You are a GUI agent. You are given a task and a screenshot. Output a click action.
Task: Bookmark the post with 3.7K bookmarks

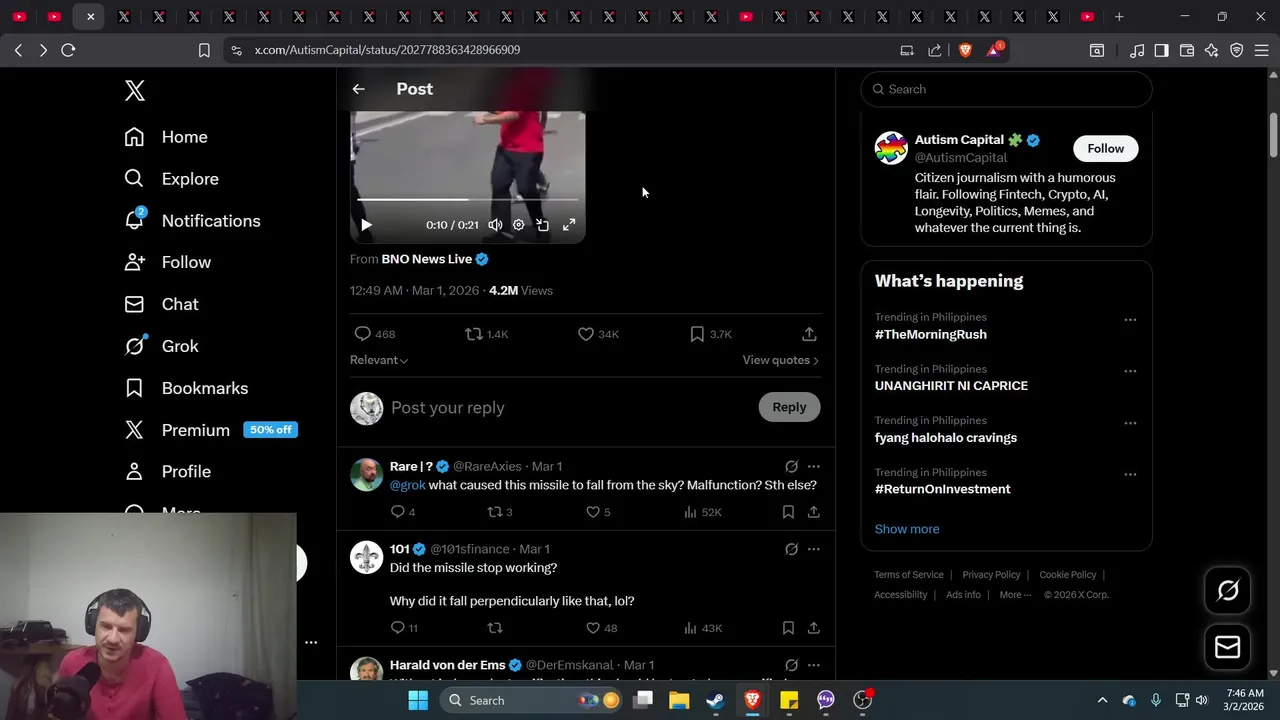tap(710, 334)
